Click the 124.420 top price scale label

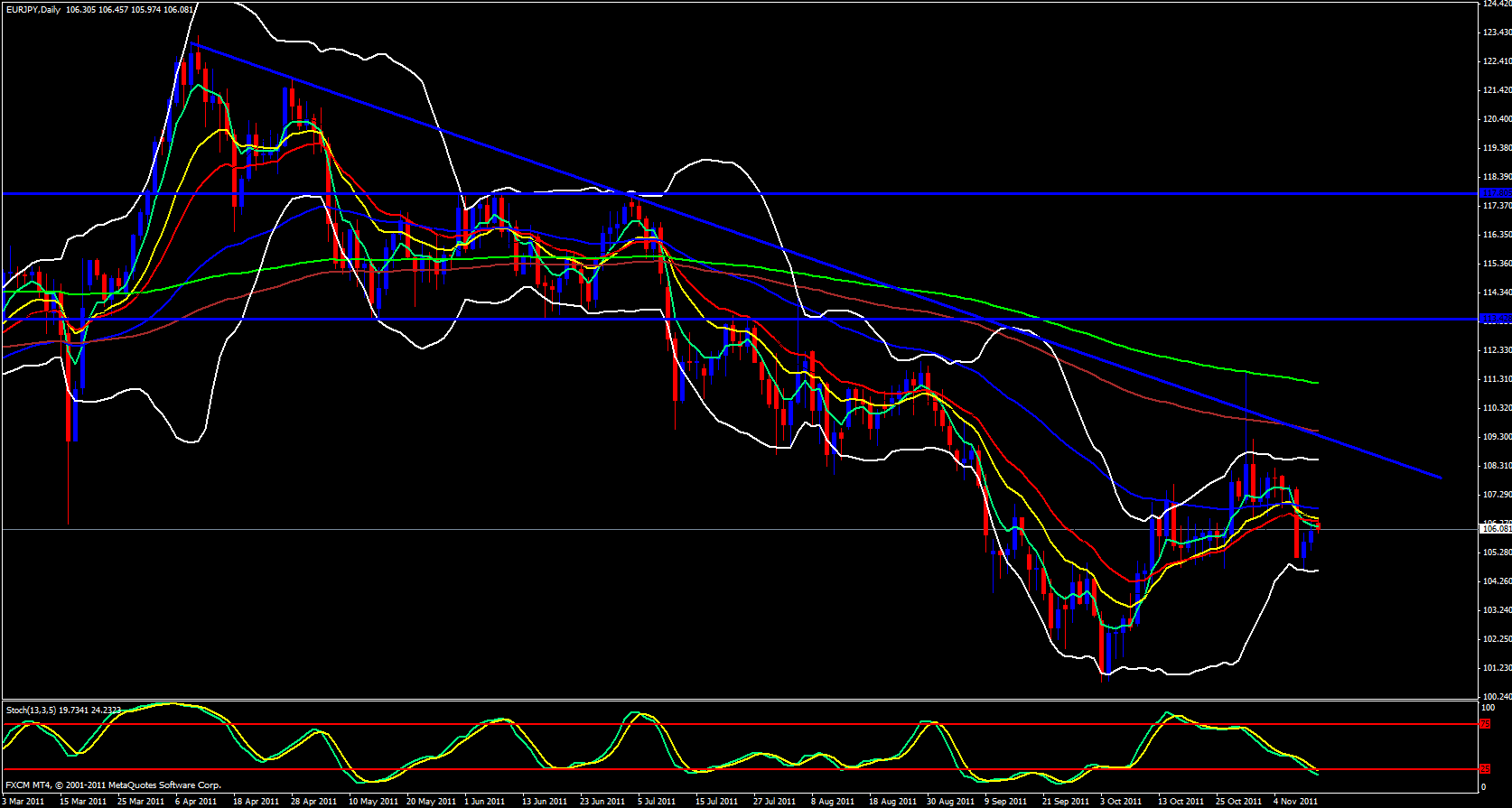coord(1496,4)
